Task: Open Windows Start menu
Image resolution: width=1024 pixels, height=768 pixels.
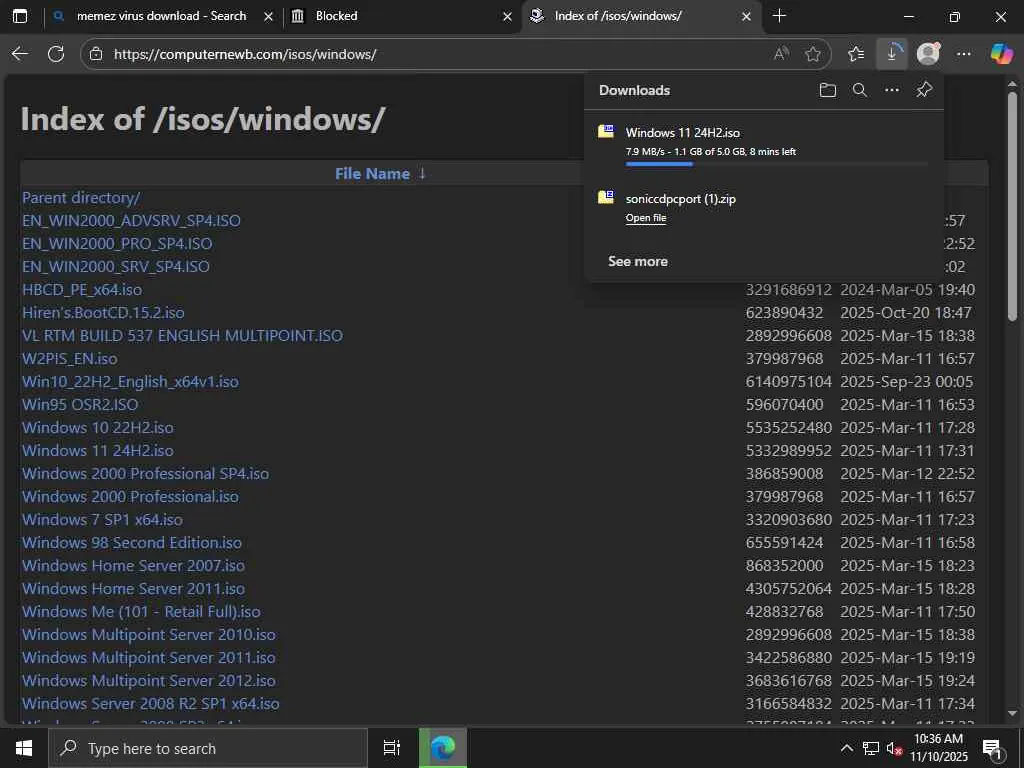Action: [24, 748]
